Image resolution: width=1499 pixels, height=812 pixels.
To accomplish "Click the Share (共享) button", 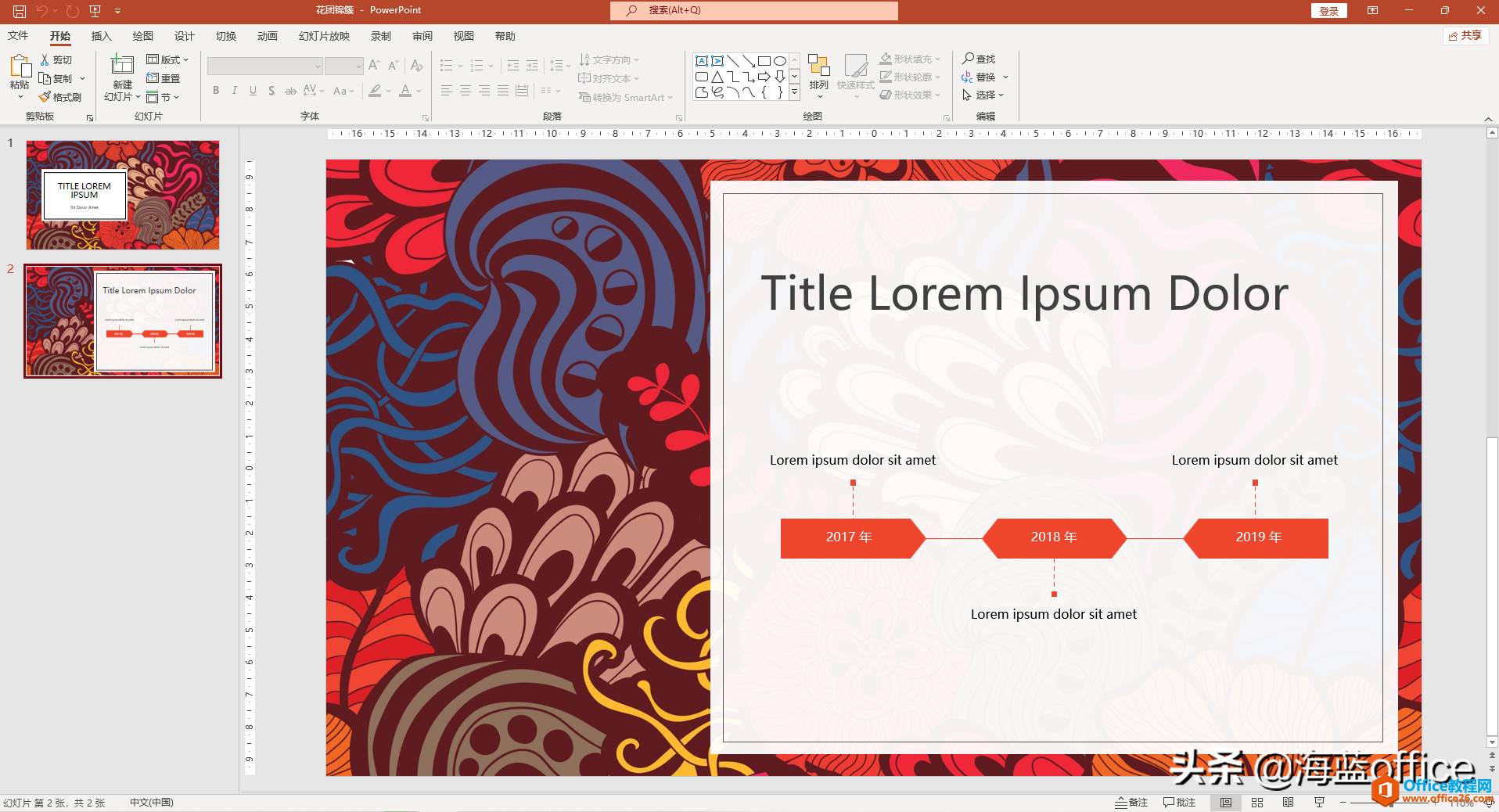I will [1465, 36].
